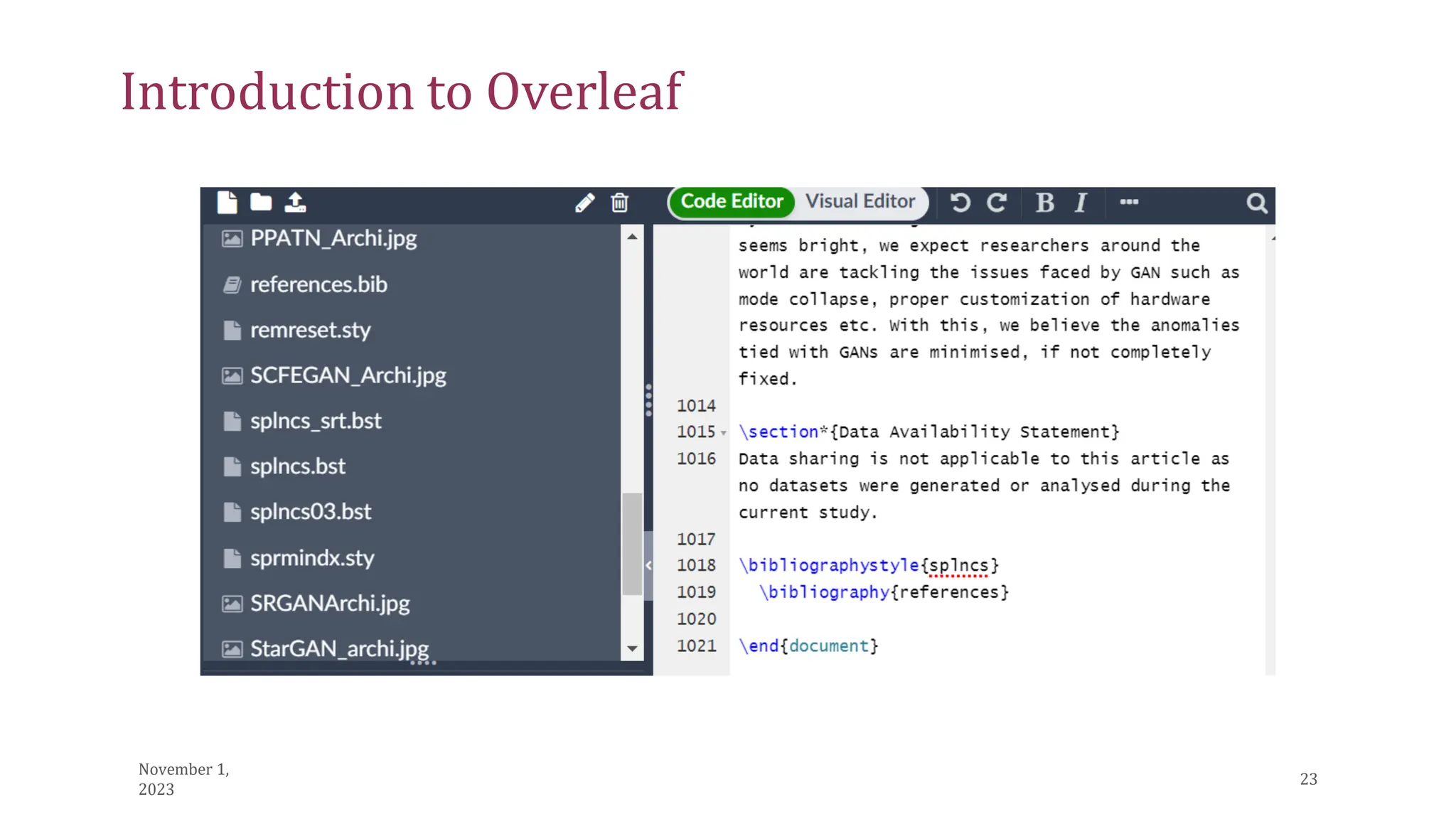Click image icon beside PPATN_Archi.jpg
Image resolution: width=1456 pixels, height=819 pixels.
pyautogui.click(x=232, y=239)
